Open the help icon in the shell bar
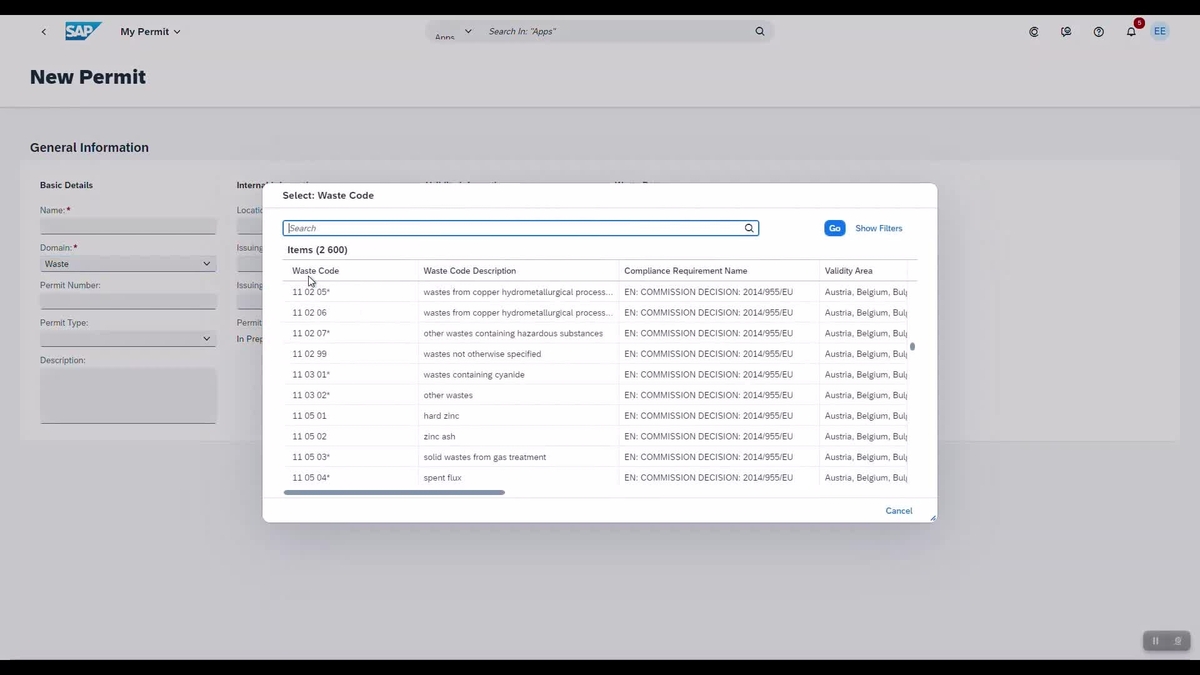Image resolution: width=1200 pixels, height=675 pixels. [x=1098, y=31]
